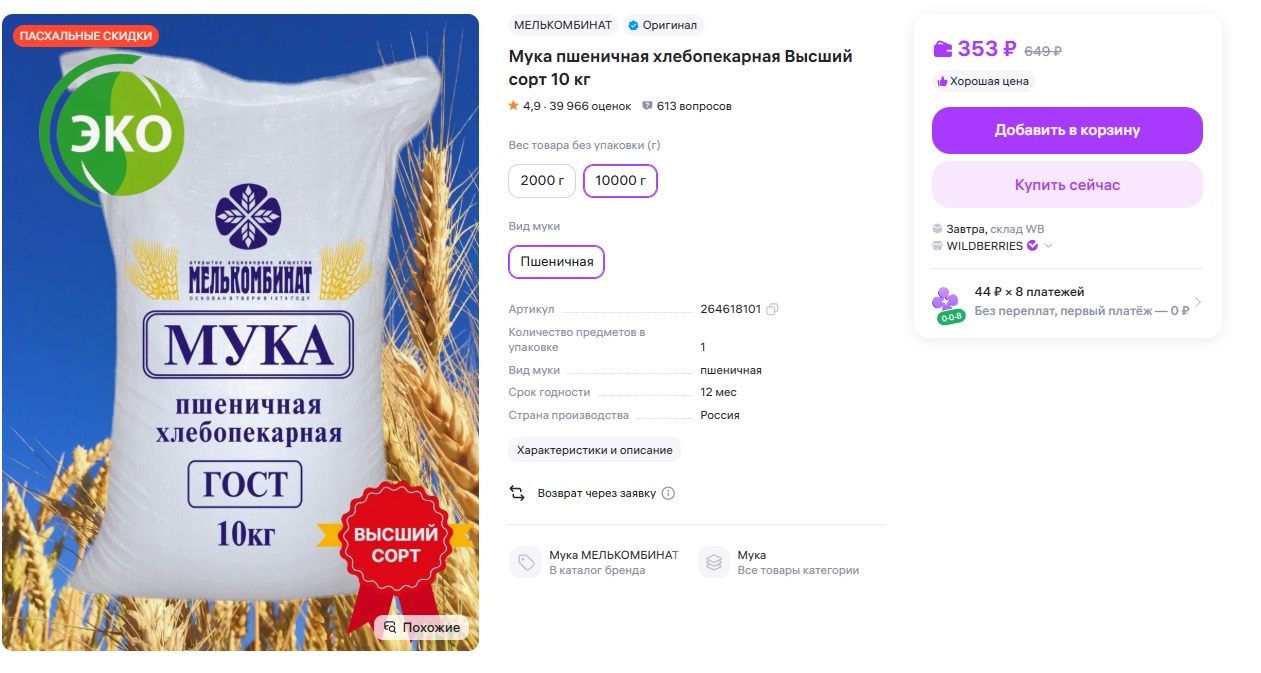Viewport: 1261px width, 673px height.
Task: Expand the WILDBERRIES seller dropdown
Action: (1049, 246)
